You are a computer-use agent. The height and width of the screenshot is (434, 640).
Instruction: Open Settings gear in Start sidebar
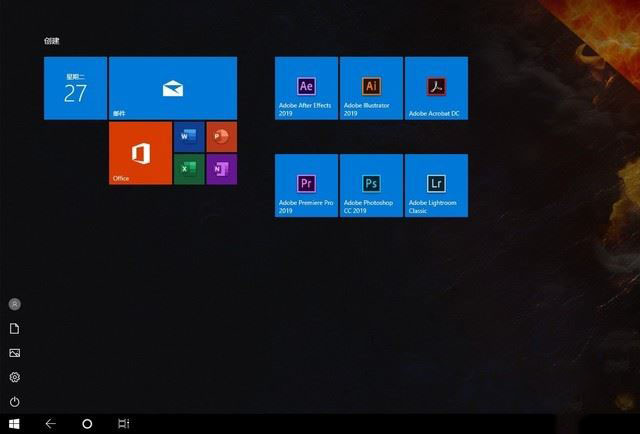tap(15, 377)
